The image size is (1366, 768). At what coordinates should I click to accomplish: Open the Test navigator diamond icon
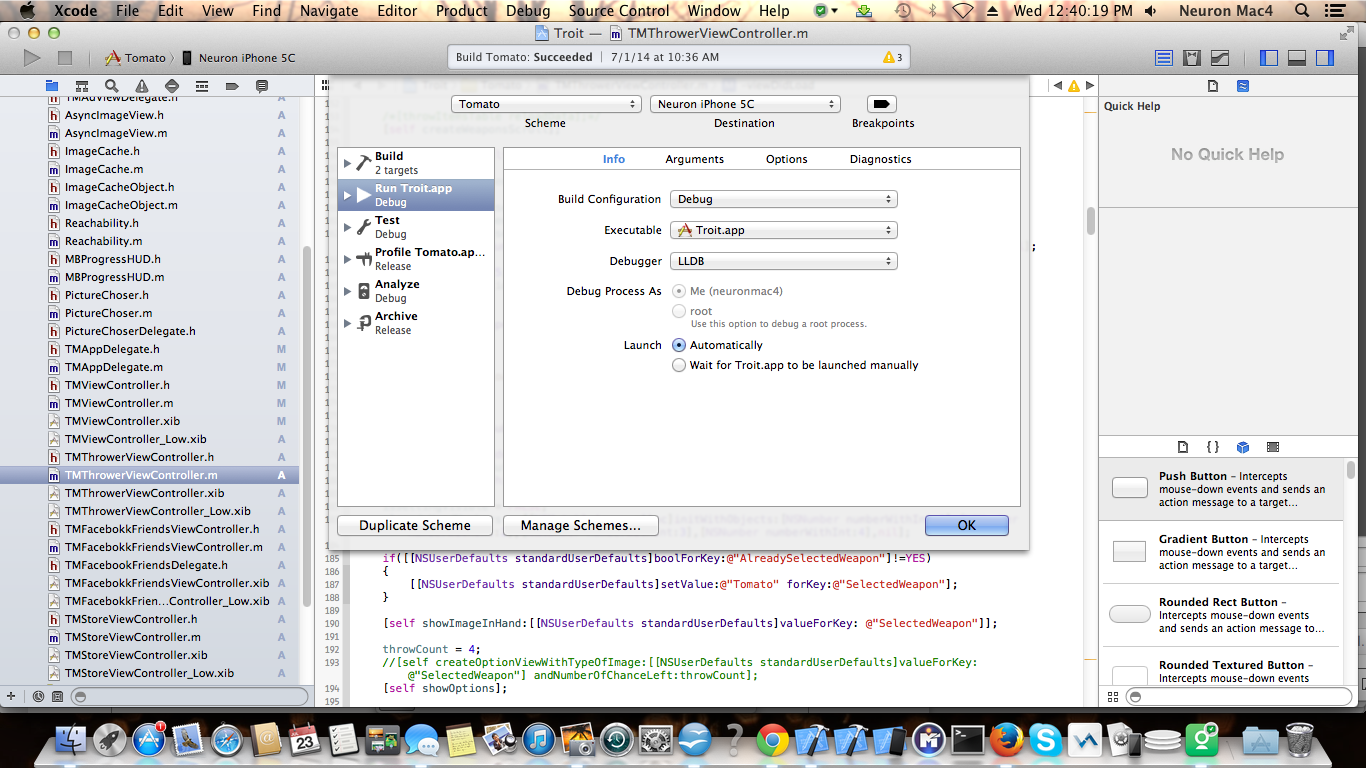[x=172, y=86]
